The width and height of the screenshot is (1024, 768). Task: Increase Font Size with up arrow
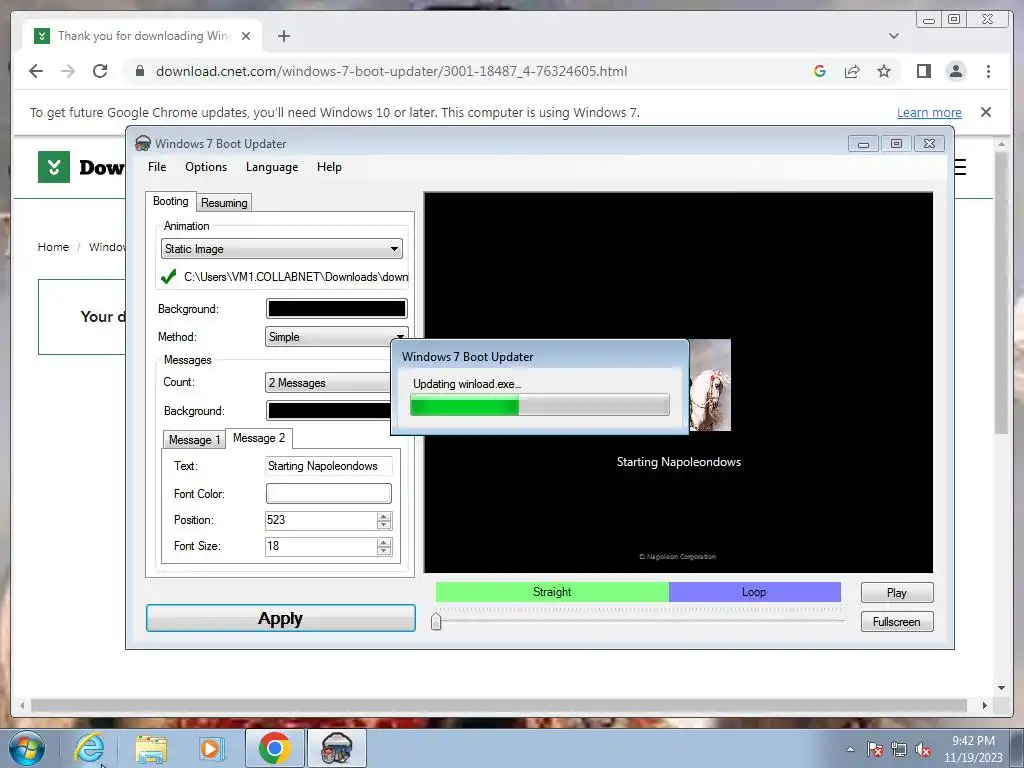[x=384, y=542]
